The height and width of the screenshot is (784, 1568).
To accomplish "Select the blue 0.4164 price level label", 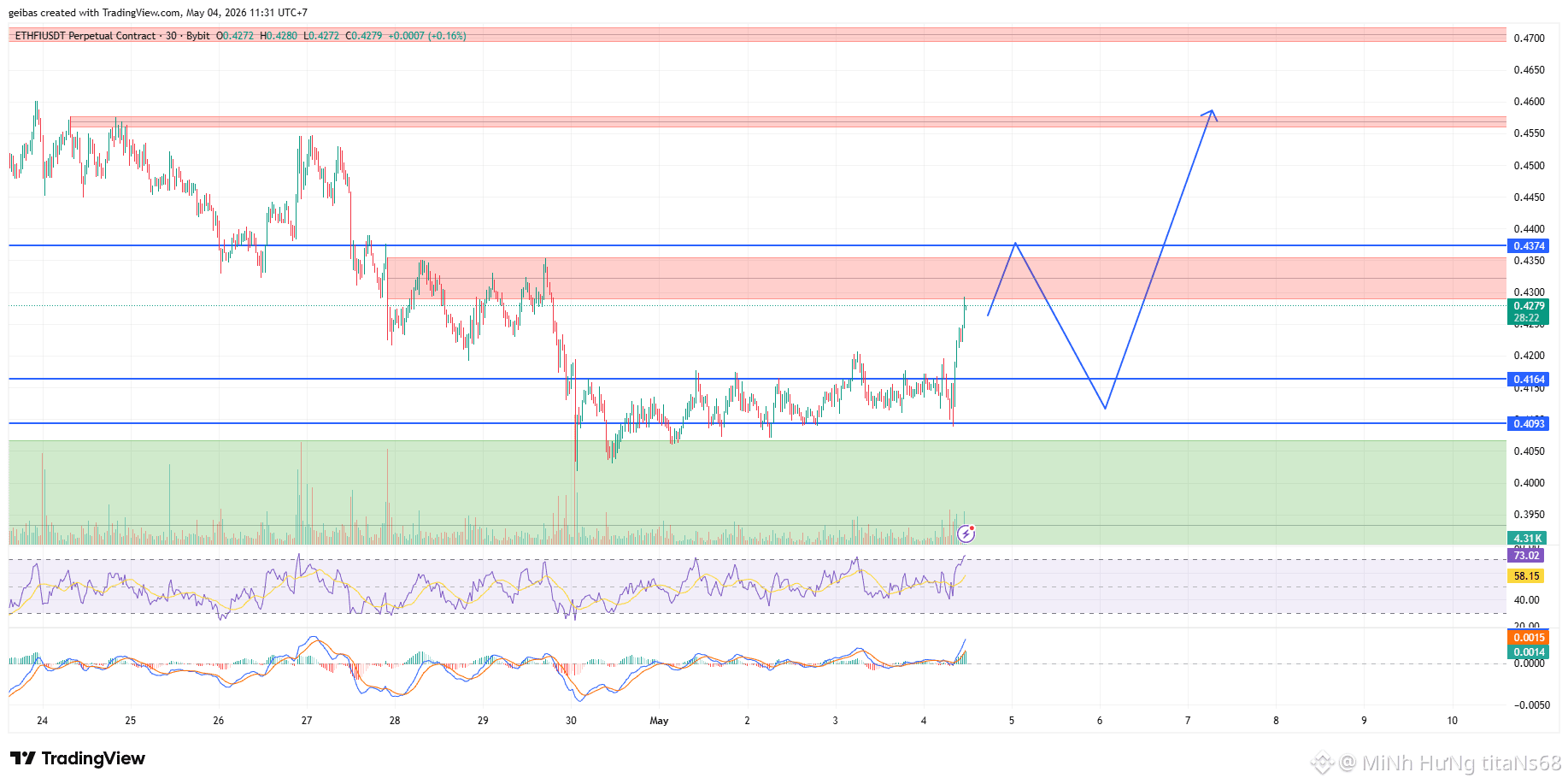I will [x=1529, y=380].
